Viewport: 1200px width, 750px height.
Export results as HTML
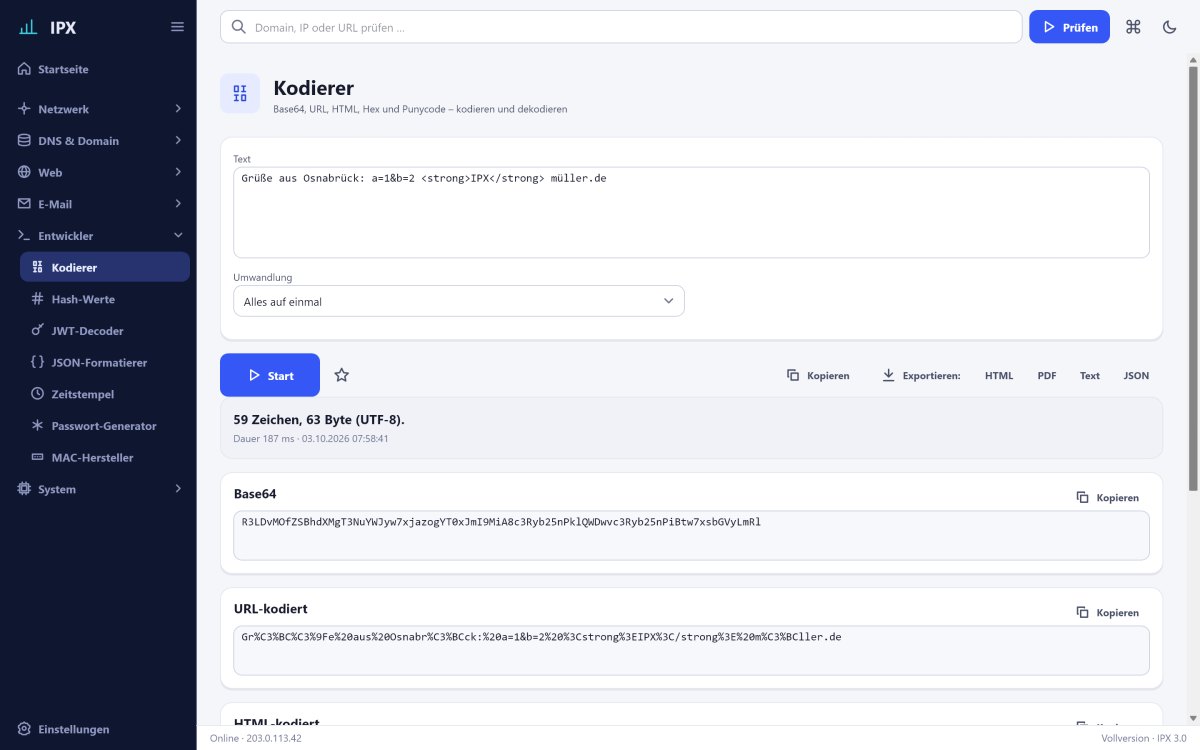point(999,375)
